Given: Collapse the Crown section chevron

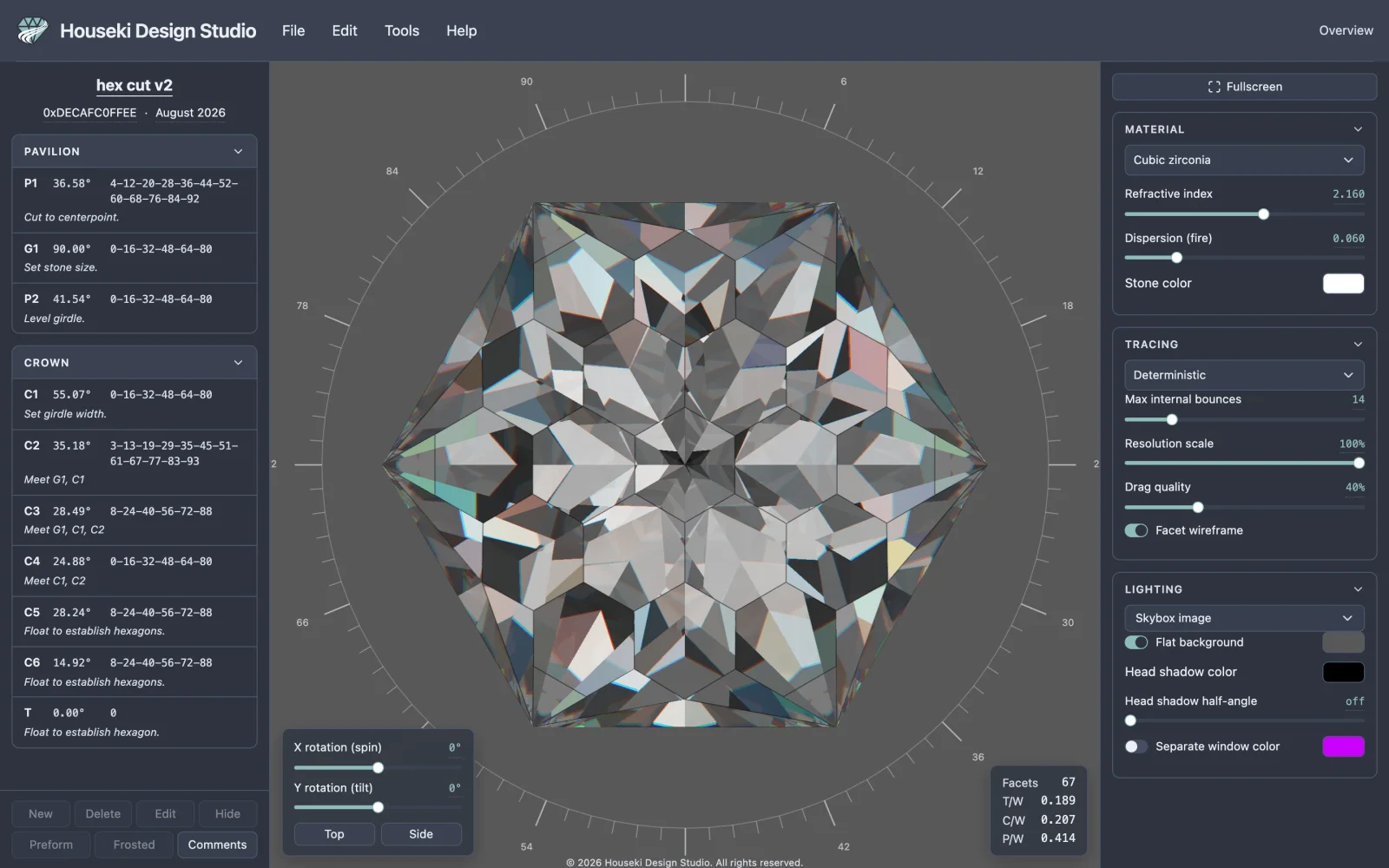Looking at the screenshot, I should (x=238, y=363).
